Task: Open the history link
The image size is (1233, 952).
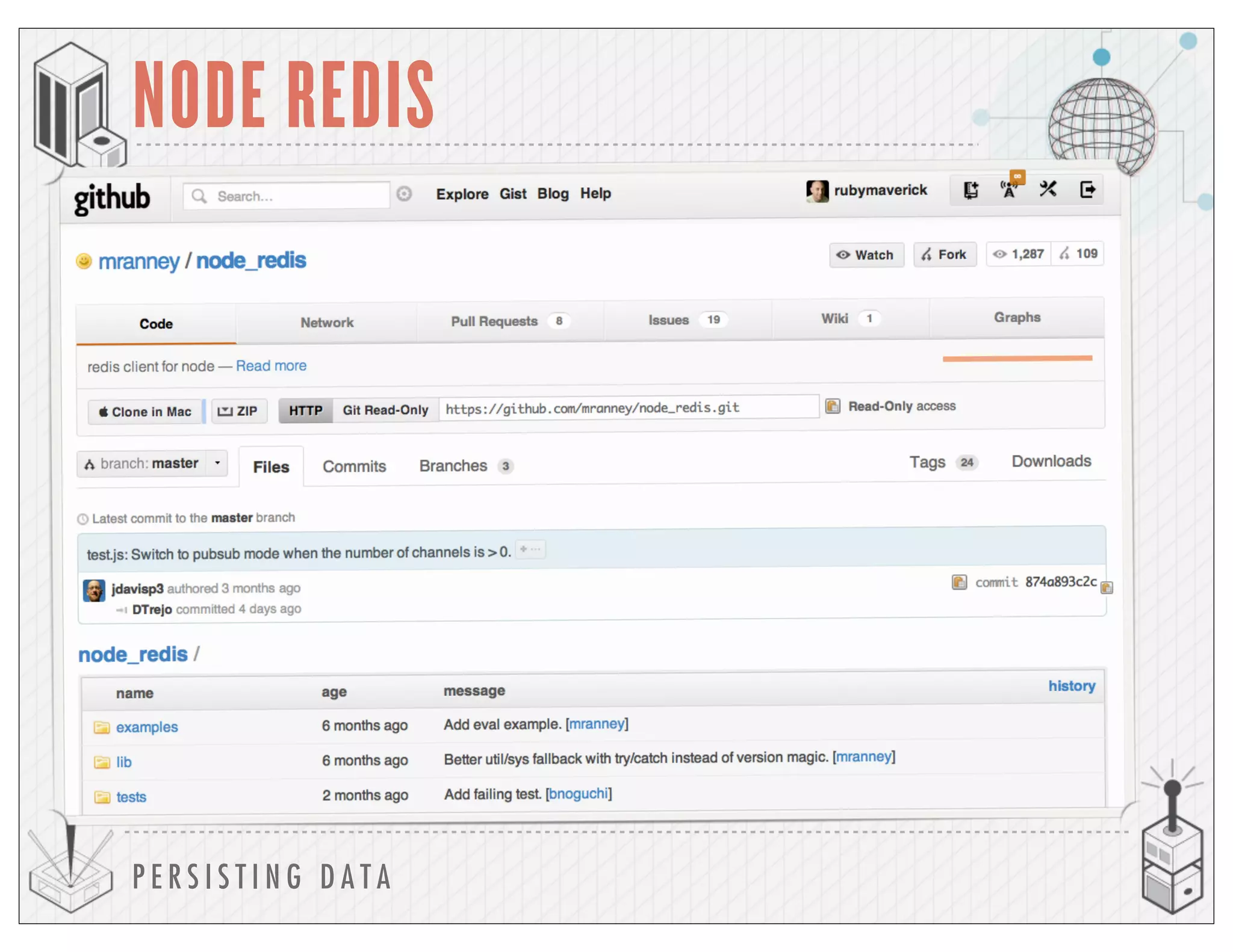Action: click(x=1072, y=686)
